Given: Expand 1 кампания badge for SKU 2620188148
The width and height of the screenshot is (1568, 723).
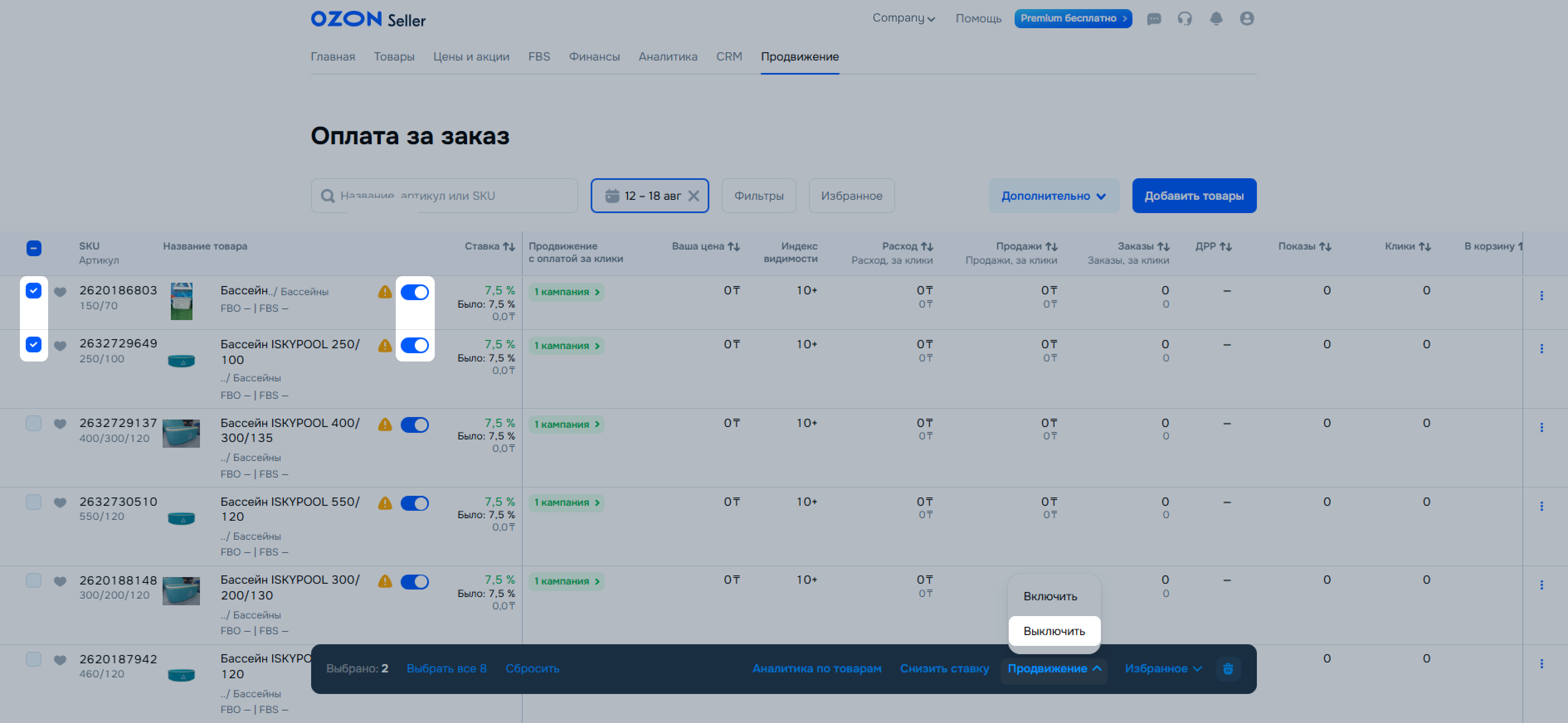Looking at the screenshot, I should coord(566,581).
